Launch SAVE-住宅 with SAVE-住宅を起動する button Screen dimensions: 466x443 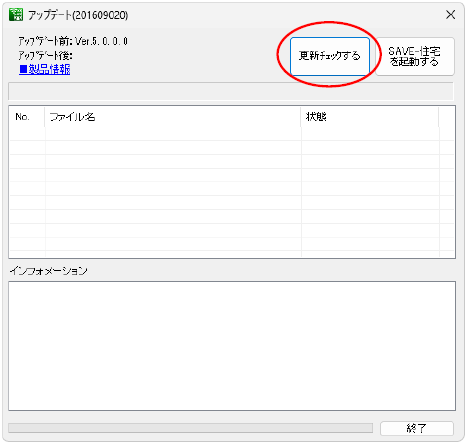point(414,56)
